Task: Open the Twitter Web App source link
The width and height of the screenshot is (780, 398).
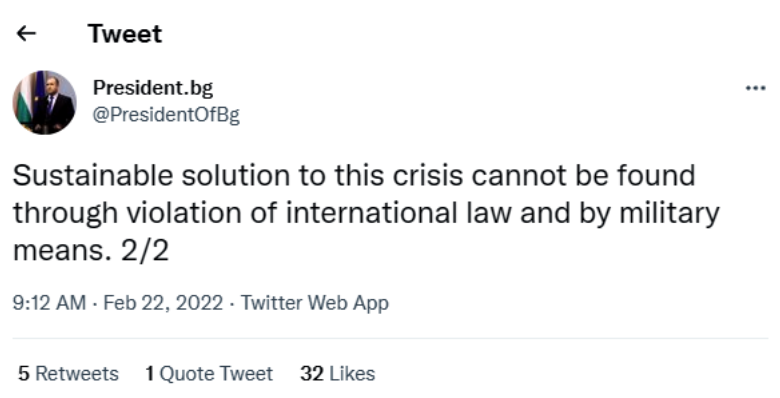Action: coord(314,303)
